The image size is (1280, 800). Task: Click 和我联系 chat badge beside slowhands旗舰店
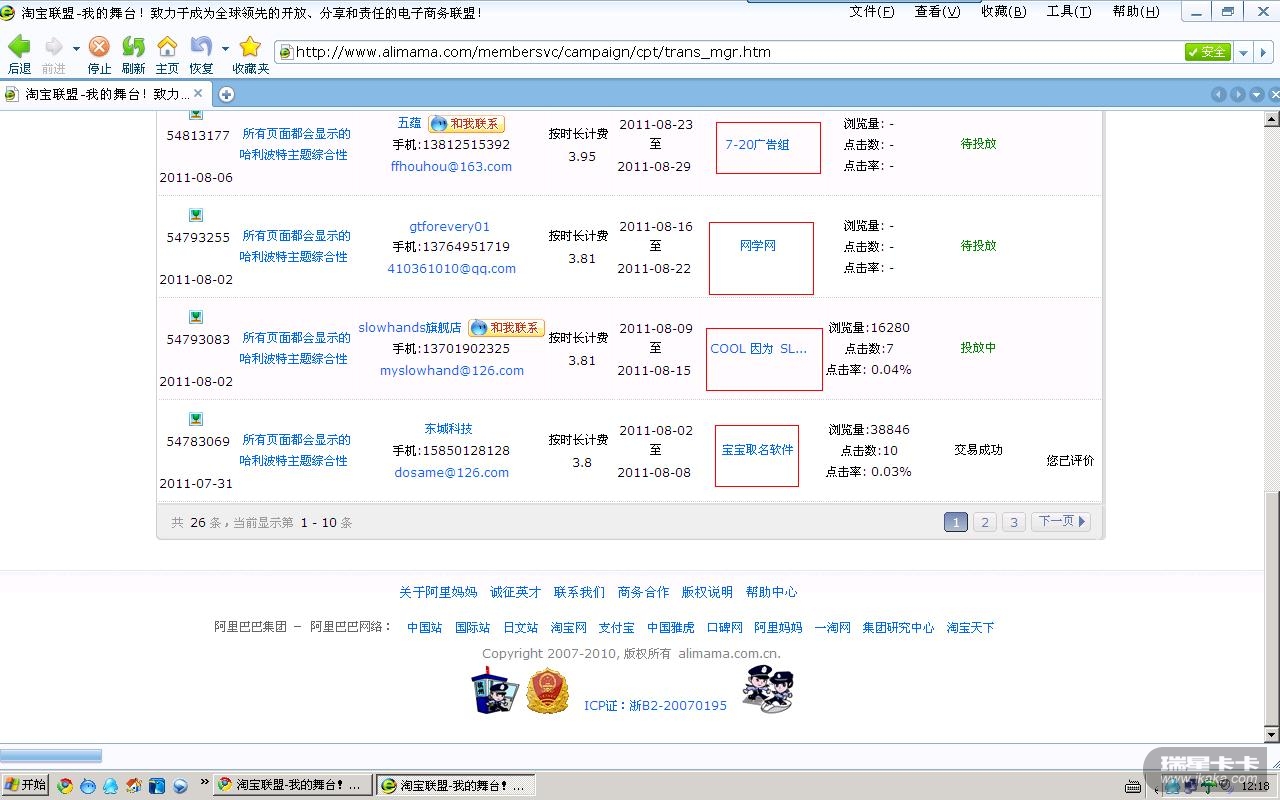pyautogui.click(x=506, y=328)
